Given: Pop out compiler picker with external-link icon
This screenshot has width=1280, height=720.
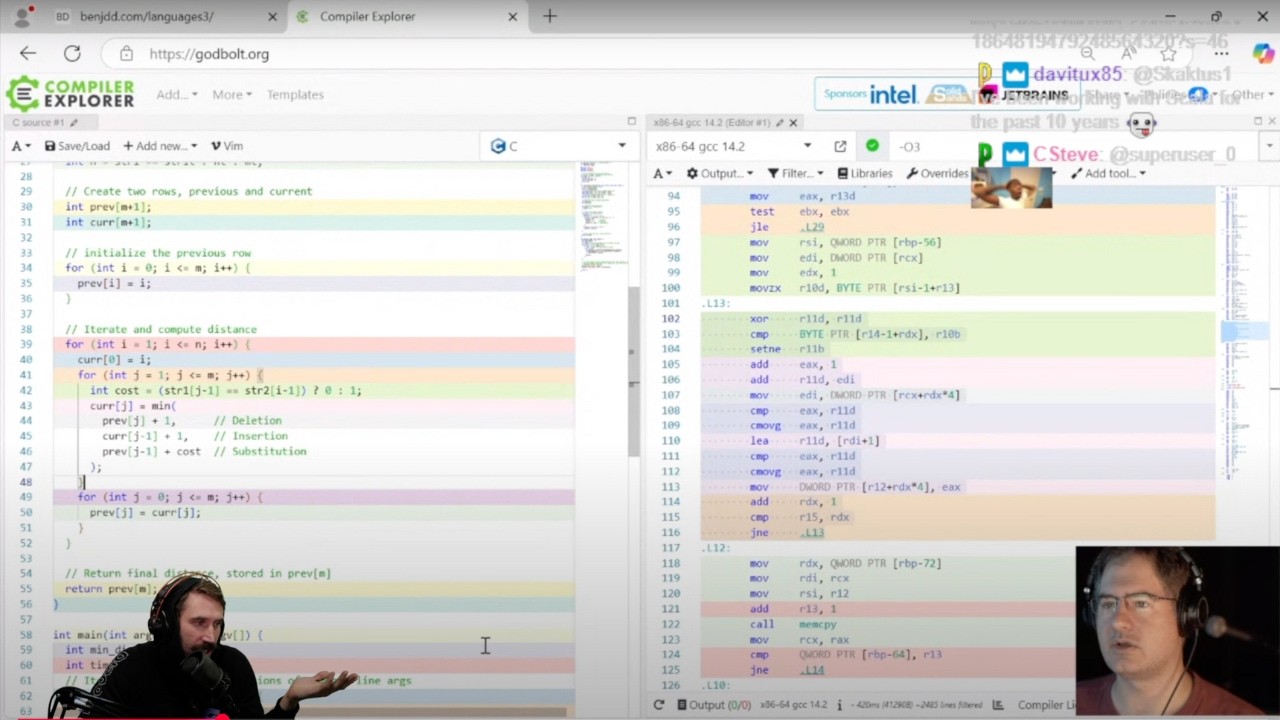Looking at the screenshot, I should 840,146.
